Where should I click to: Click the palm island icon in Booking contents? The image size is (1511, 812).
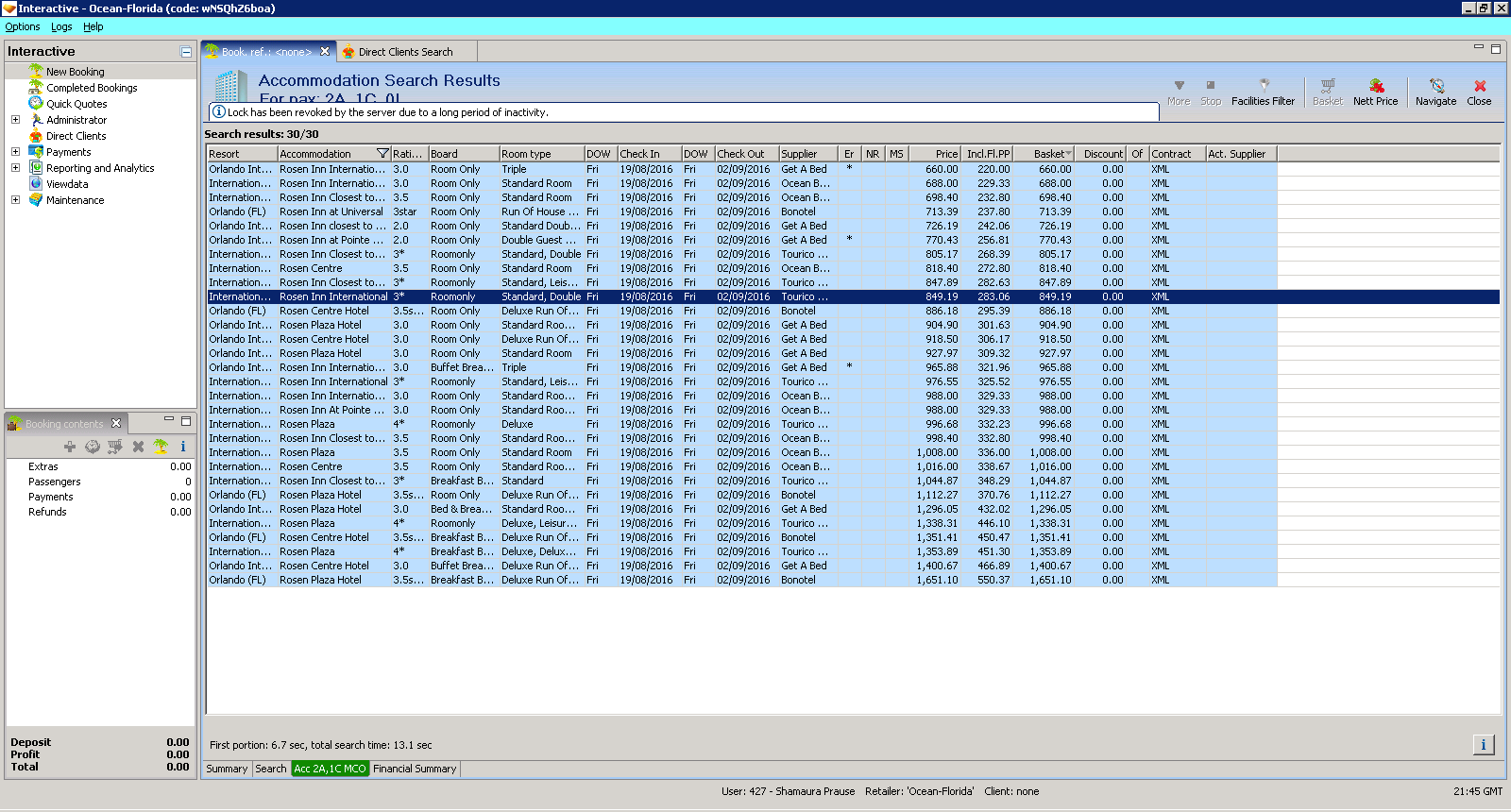[161, 447]
